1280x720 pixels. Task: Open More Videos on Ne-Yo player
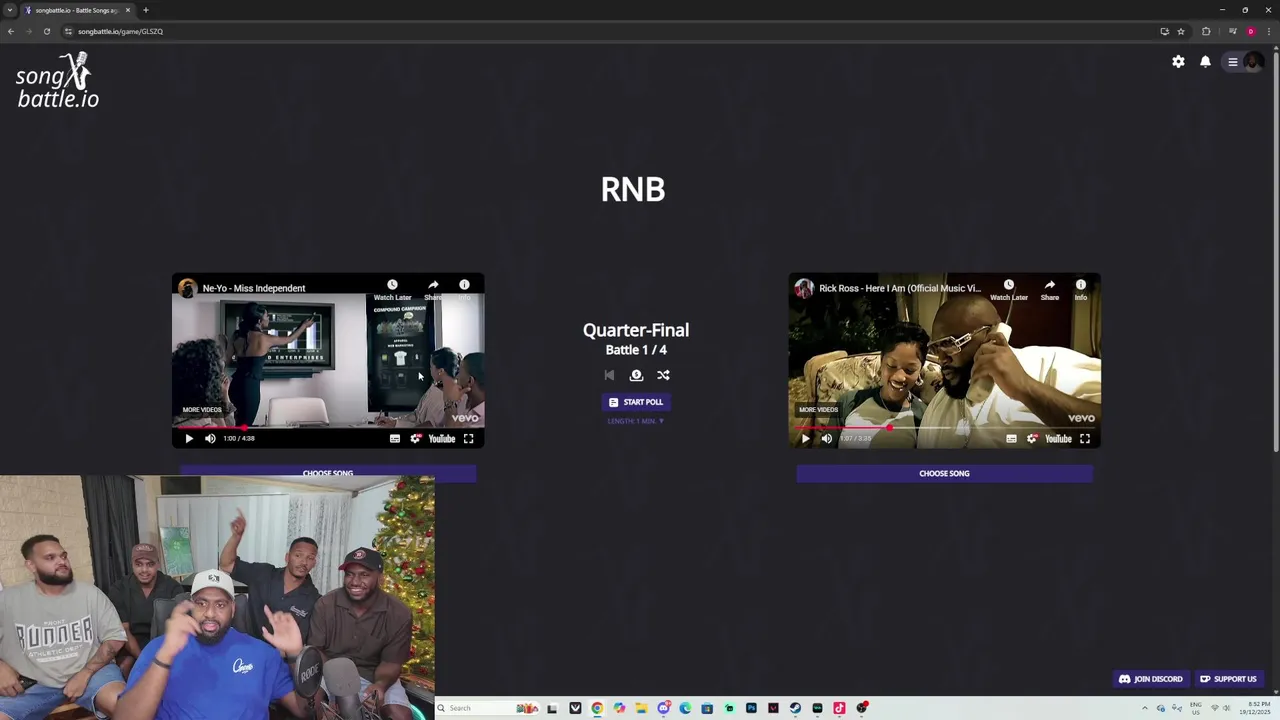coord(202,409)
